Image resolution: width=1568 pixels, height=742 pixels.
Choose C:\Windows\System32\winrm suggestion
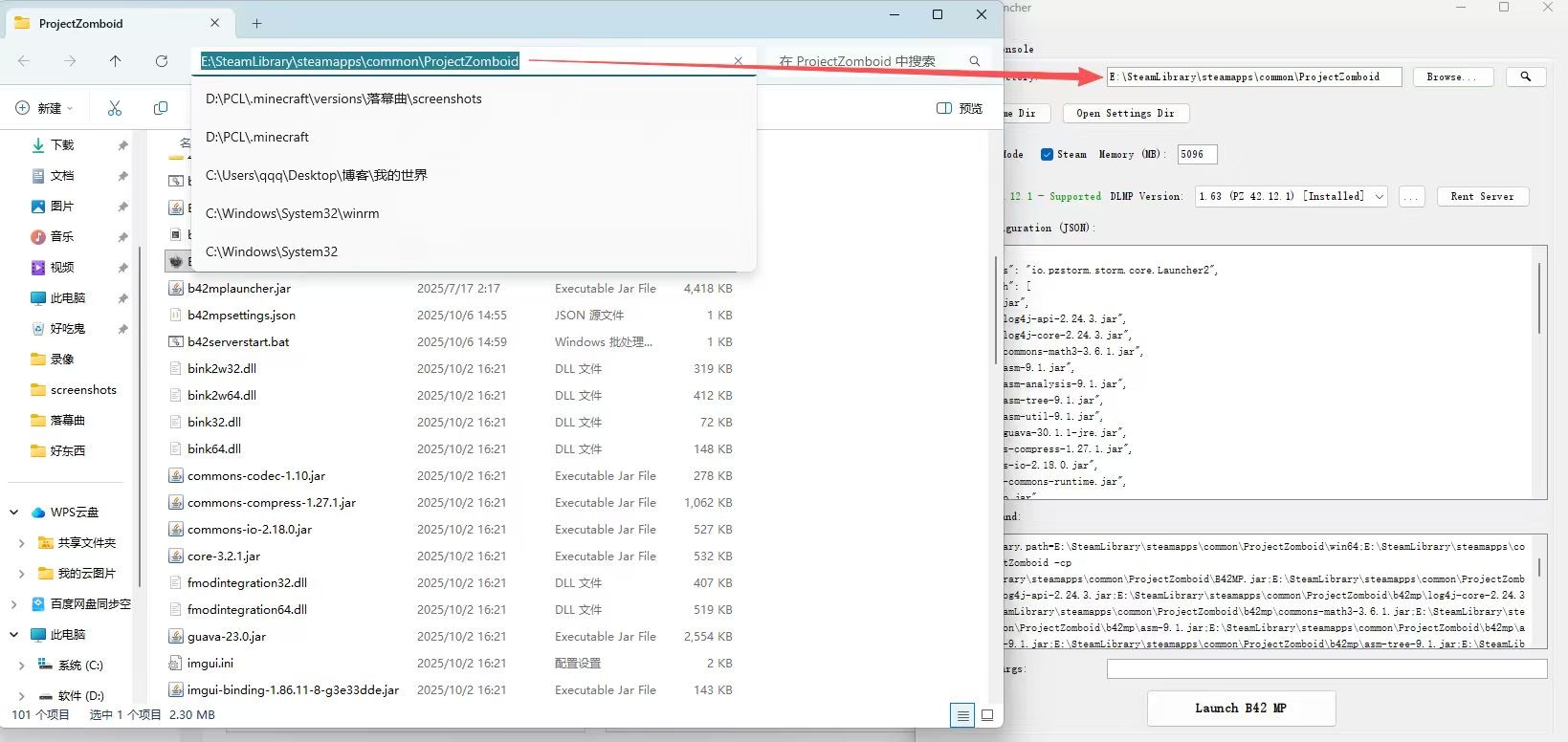pyautogui.click(x=292, y=213)
